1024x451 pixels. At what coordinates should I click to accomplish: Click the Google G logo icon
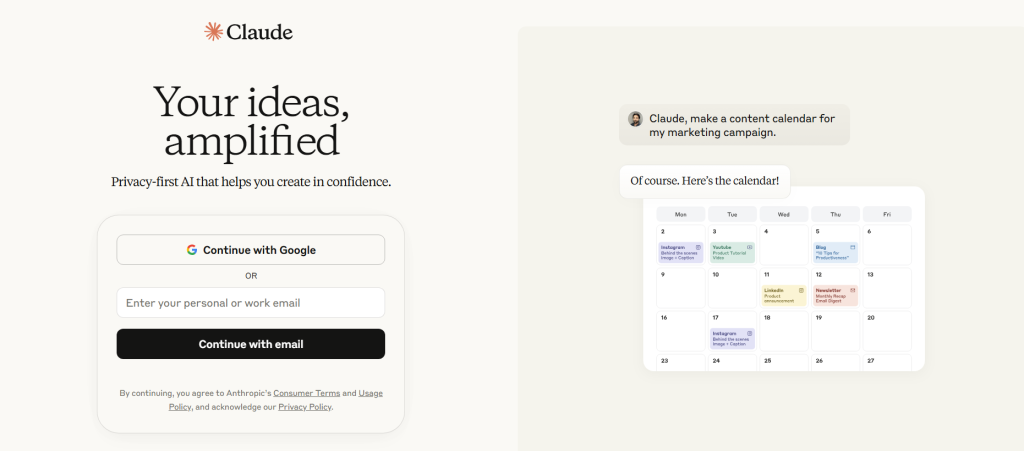pyautogui.click(x=191, y=250)
